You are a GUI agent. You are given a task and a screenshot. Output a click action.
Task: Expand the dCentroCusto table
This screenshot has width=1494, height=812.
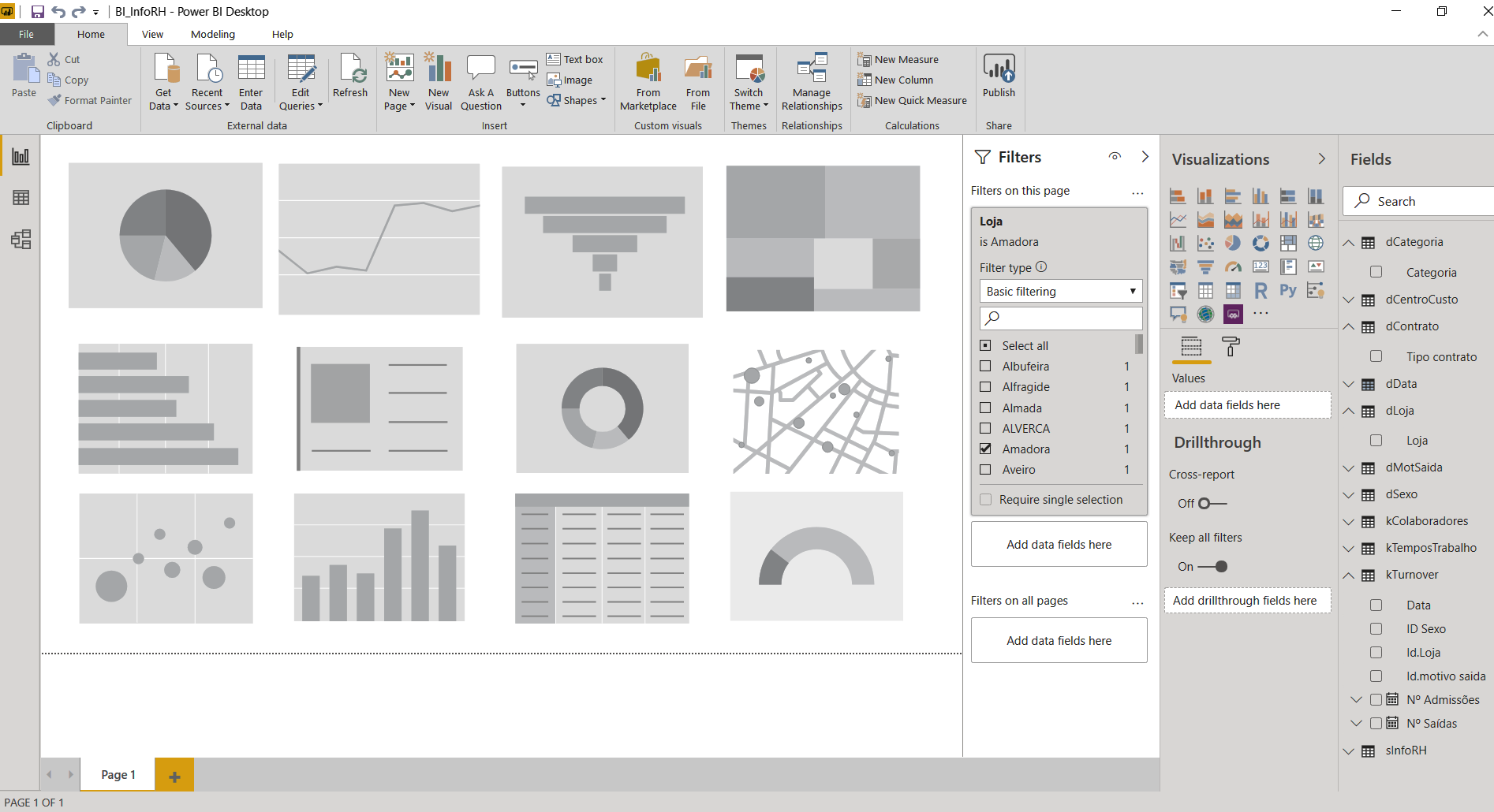pyautogui.click(x=1349, y=300)
